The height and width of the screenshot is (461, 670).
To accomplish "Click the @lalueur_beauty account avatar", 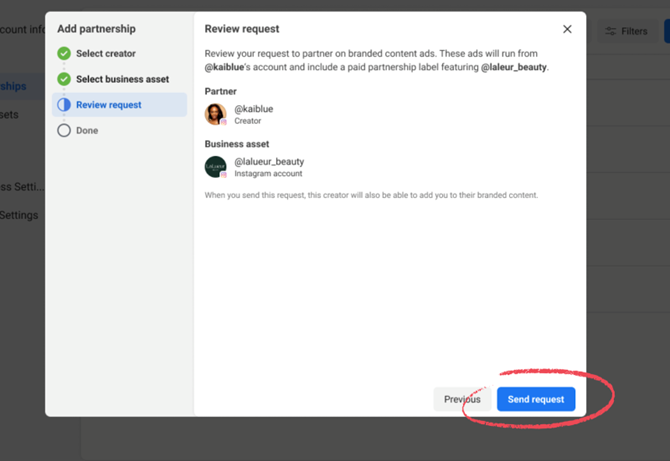I will pyautogui.click(x=215, y=167).
